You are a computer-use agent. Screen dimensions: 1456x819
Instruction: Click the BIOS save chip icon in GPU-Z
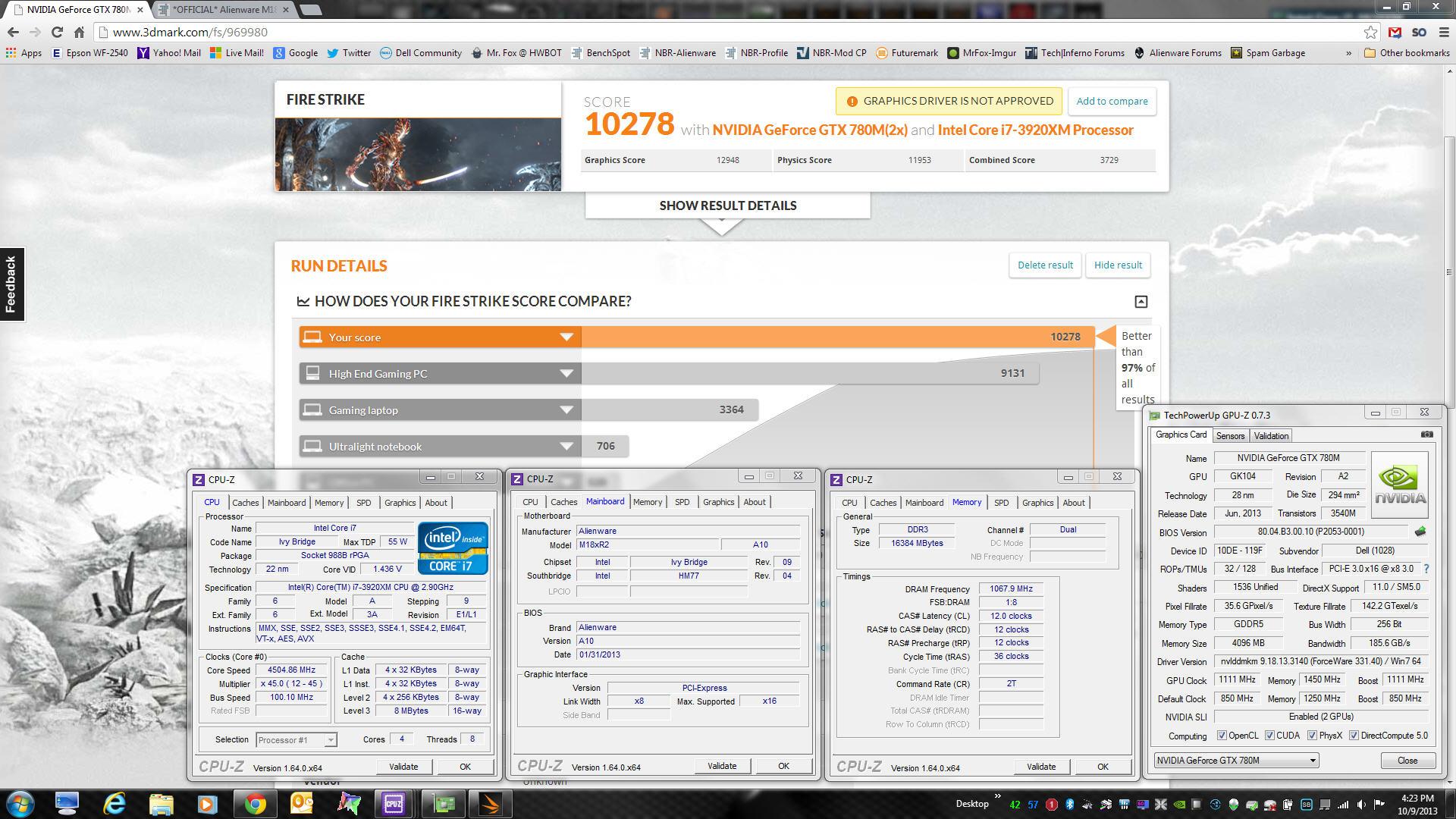tap(1420, 532)
